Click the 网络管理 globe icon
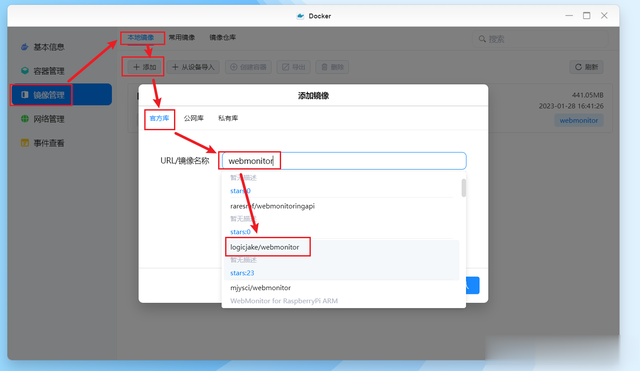 24,119
